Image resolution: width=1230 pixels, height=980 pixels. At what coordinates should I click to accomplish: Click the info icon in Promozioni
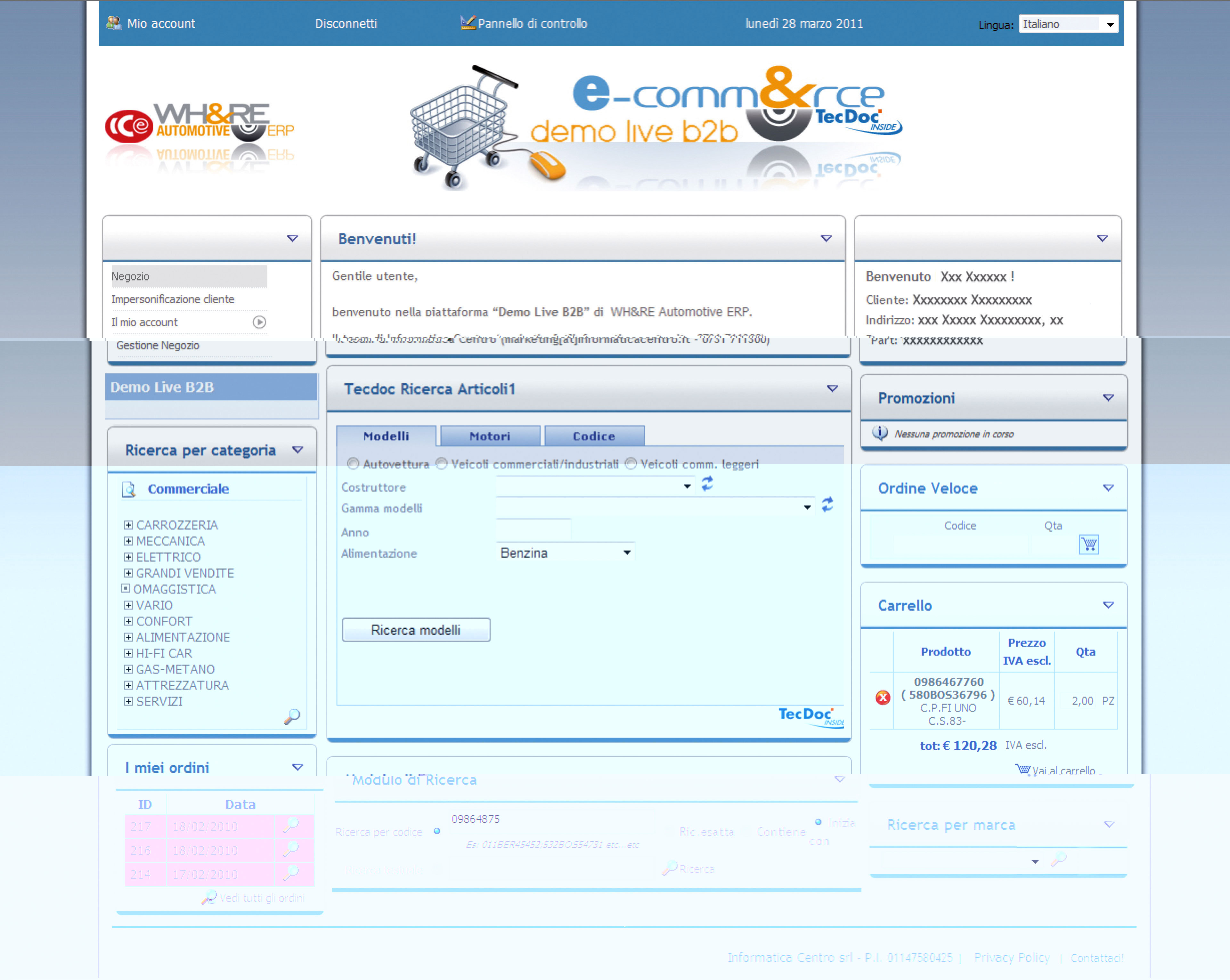(880, 434)
